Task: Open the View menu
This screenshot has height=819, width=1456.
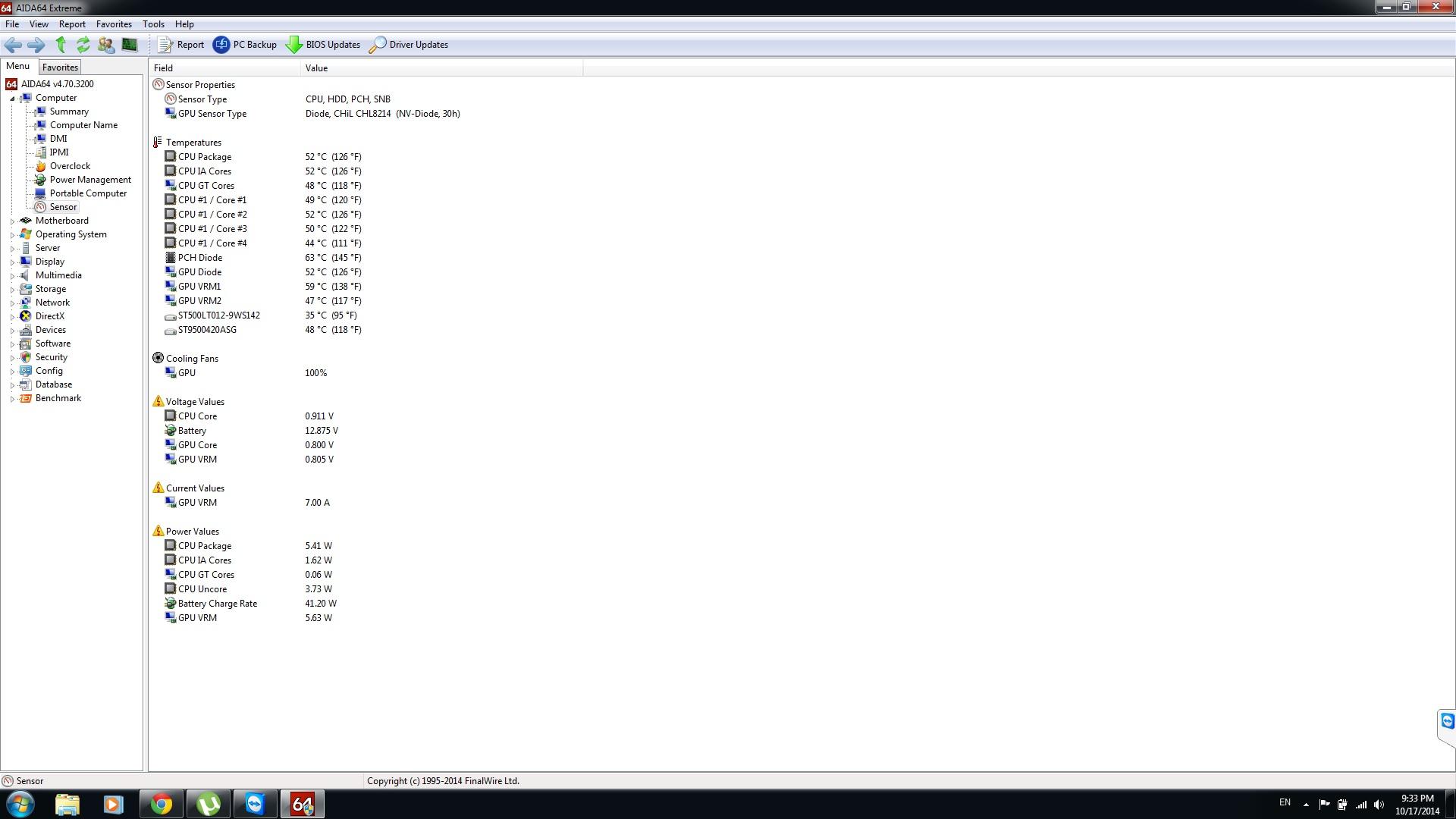Action: [x=39, y=24]
